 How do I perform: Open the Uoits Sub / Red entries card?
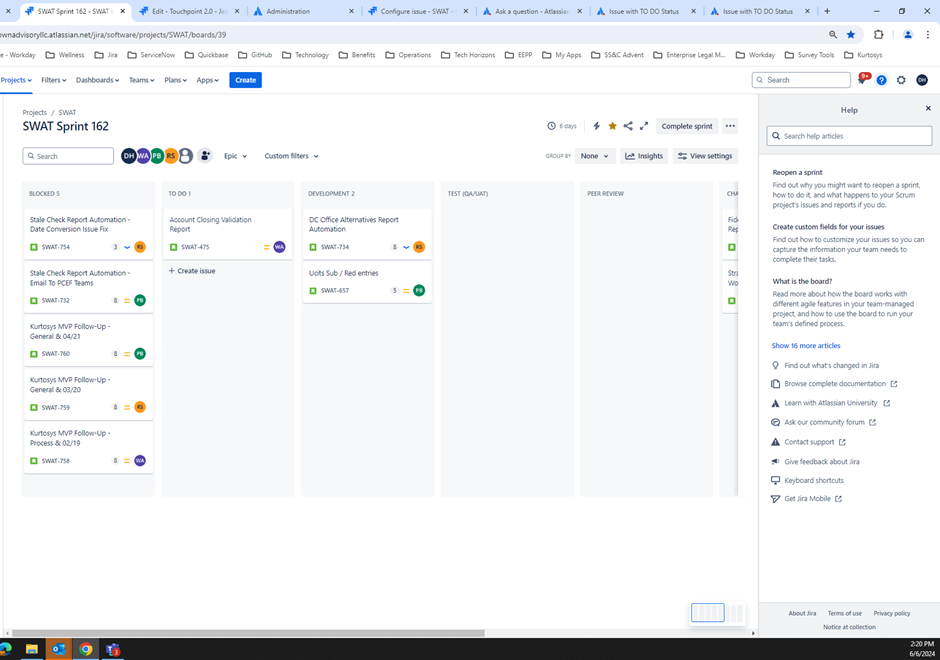[367, 281]
